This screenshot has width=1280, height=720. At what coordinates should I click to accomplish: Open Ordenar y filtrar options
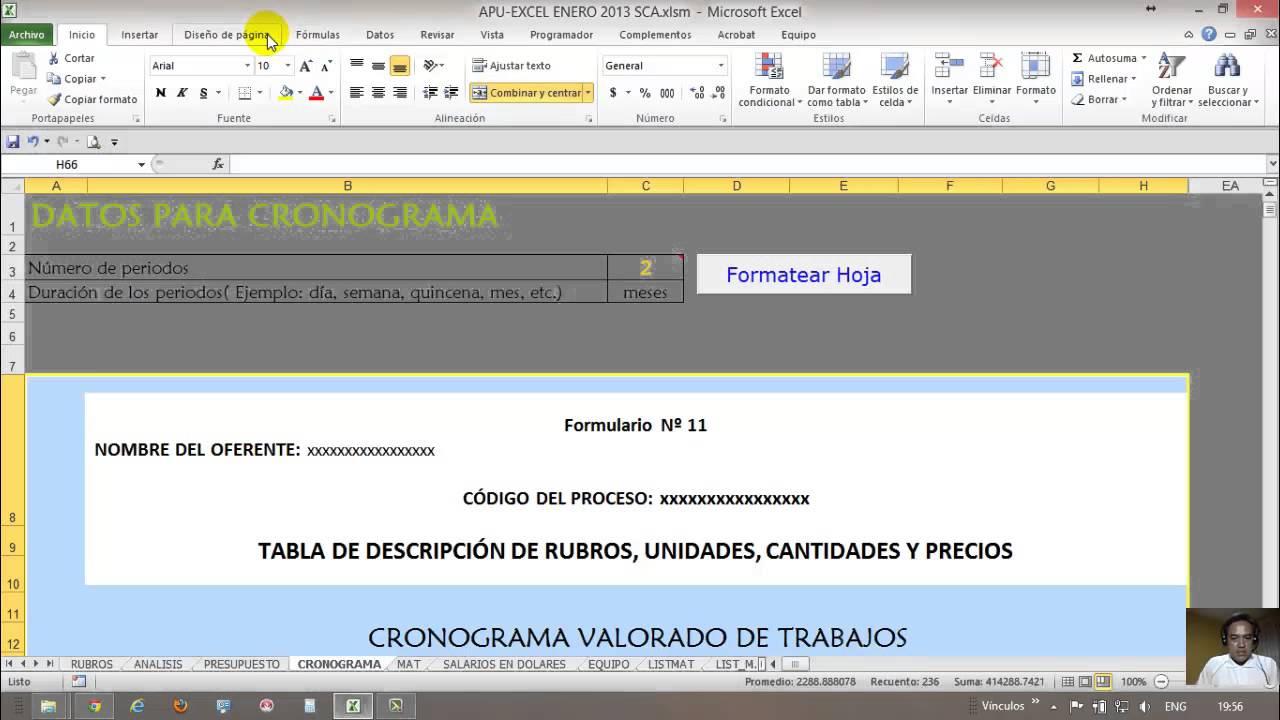pyautogui.click(x=1171, y=80)
